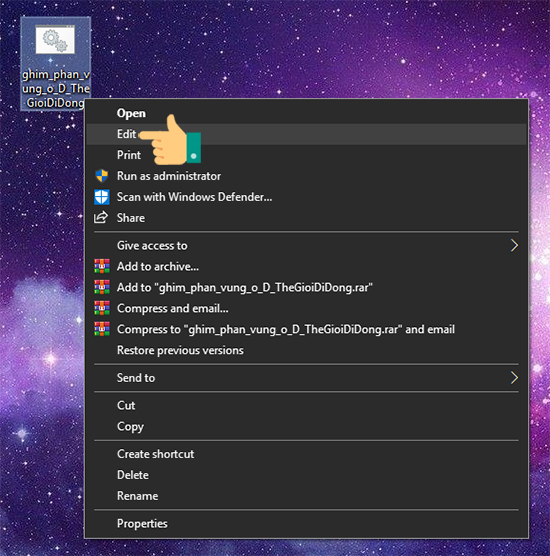Choose Rename from the context menu
Viewport: 550px width, 556px height.
pyautogui.click(x=306, y=496)
